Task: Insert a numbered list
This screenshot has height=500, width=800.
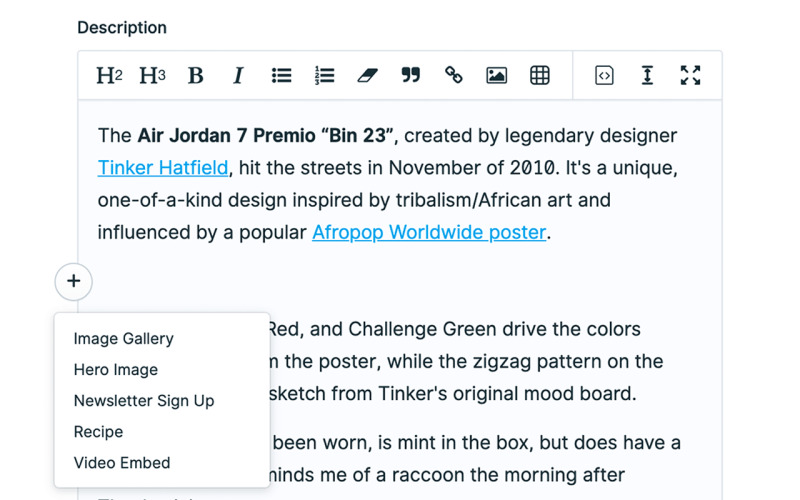Action: [324, 76]
